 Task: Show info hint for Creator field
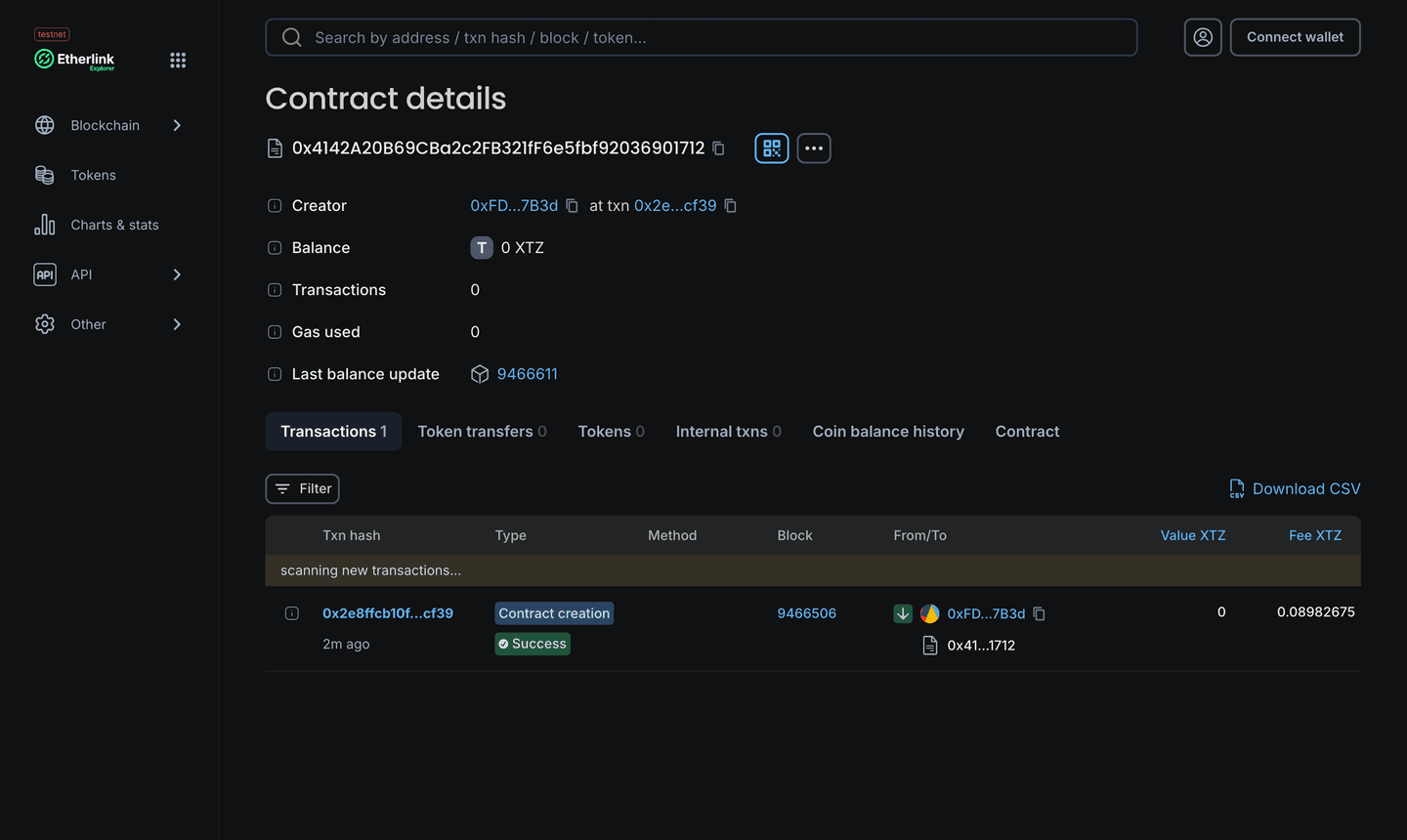tap(275, 206)
